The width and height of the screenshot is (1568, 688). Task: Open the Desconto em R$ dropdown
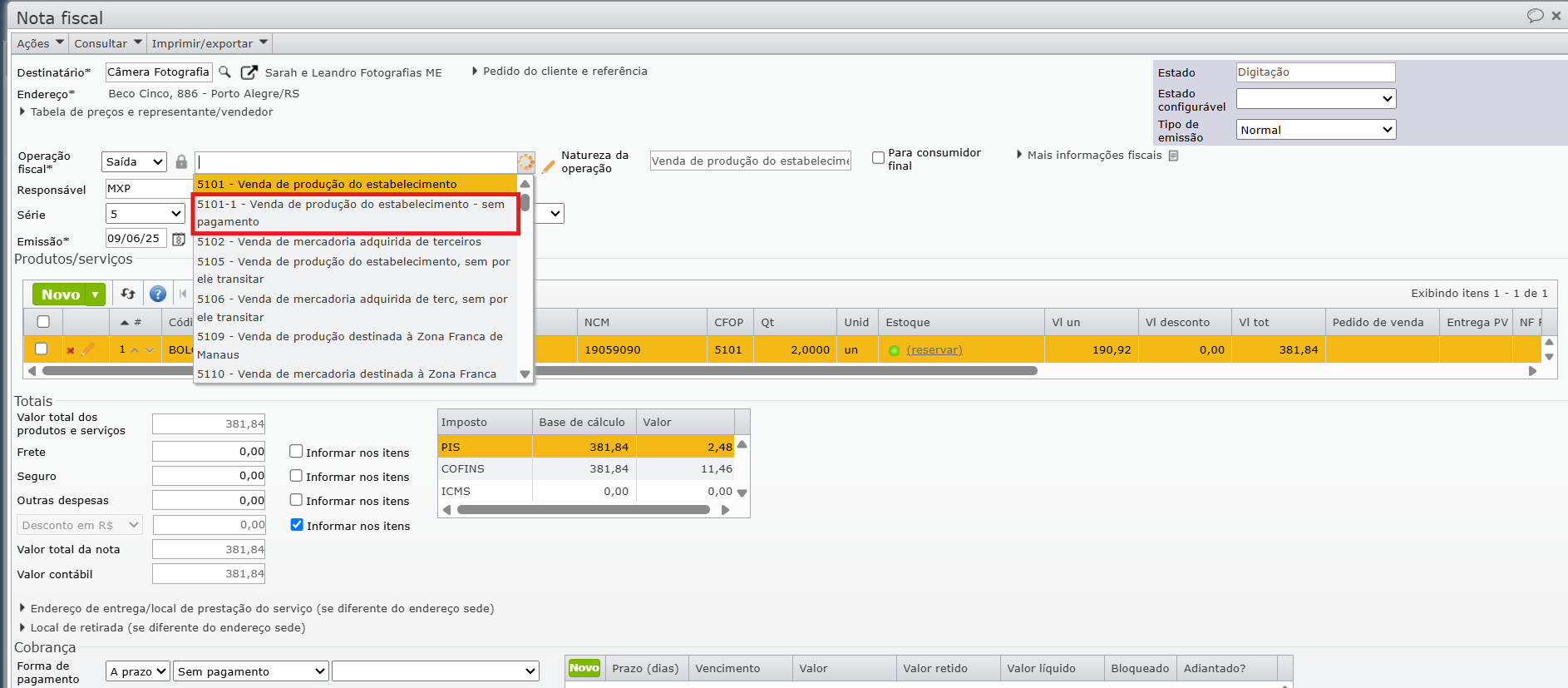[80, 525]
